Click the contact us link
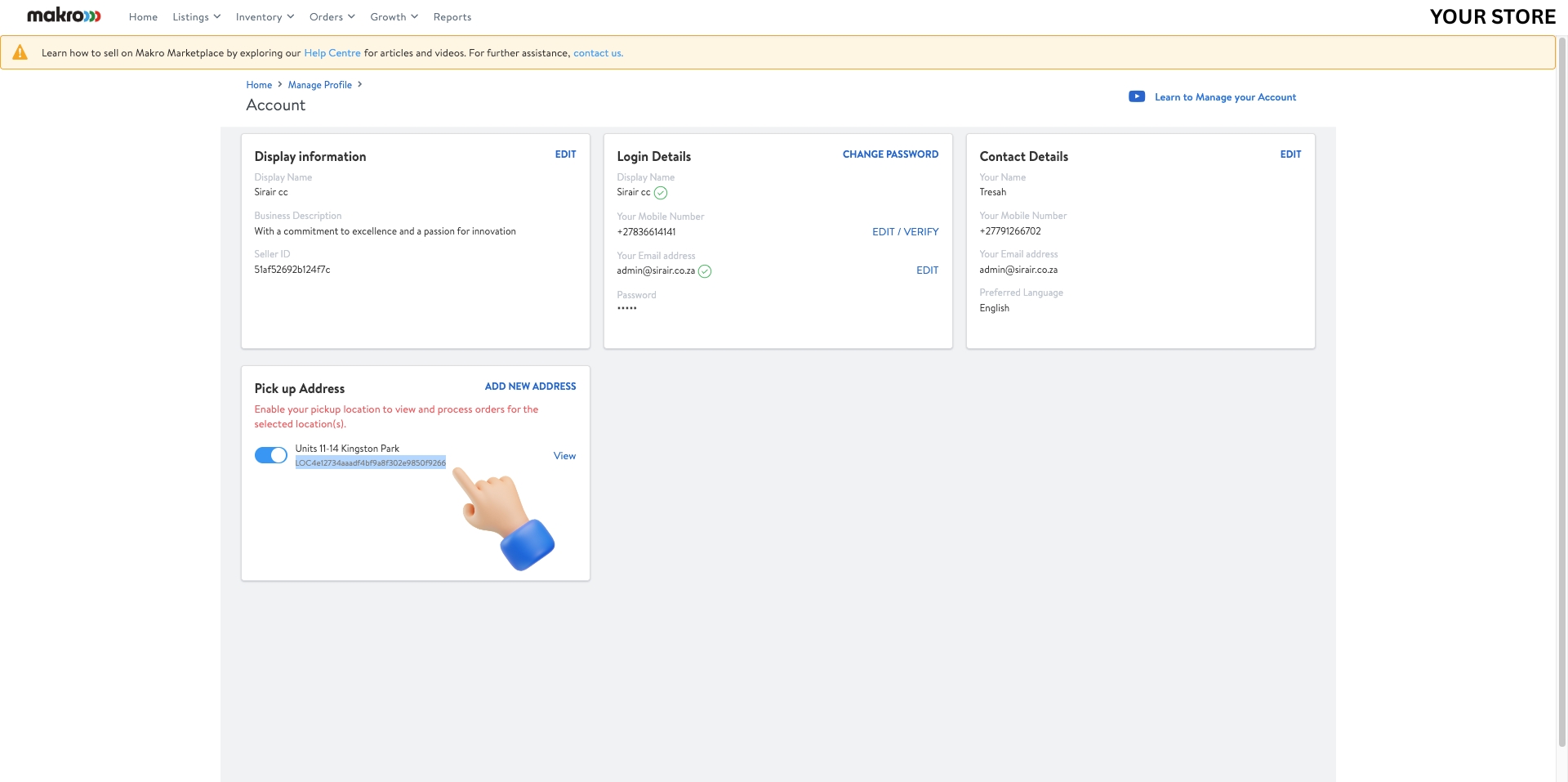Screen dimensions: 1568x782 [x=597, y=52]
